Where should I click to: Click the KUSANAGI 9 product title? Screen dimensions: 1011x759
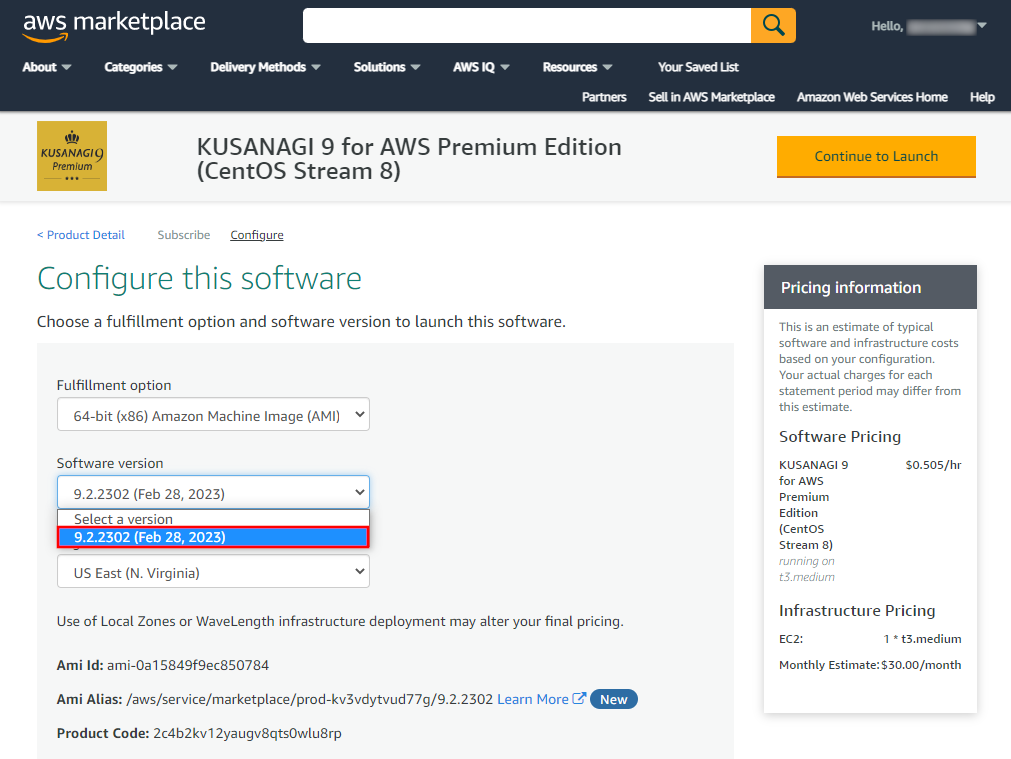tap(409, 159)
